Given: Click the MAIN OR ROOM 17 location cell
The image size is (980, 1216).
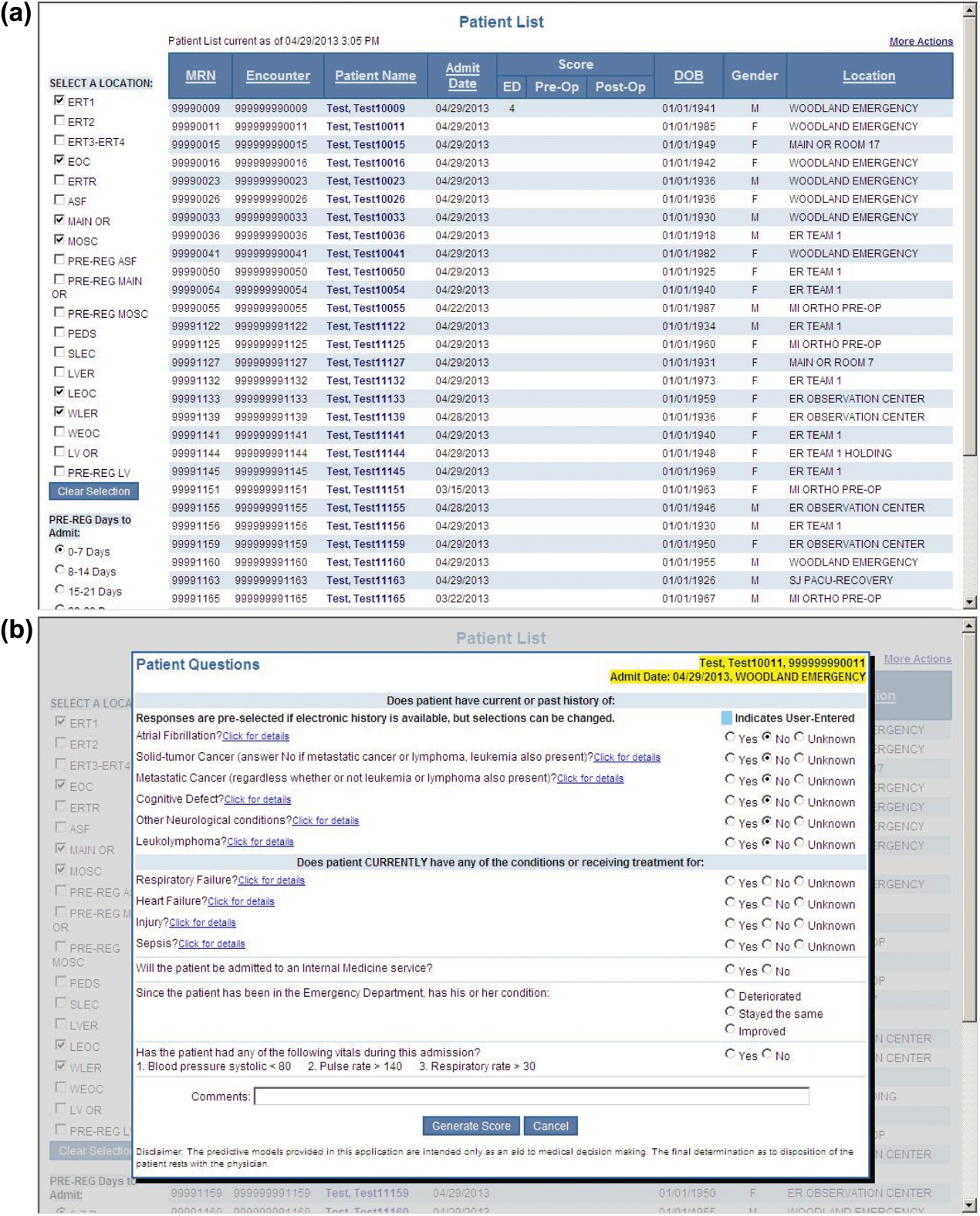Looking at the screenshot, I should click(834, 145).
